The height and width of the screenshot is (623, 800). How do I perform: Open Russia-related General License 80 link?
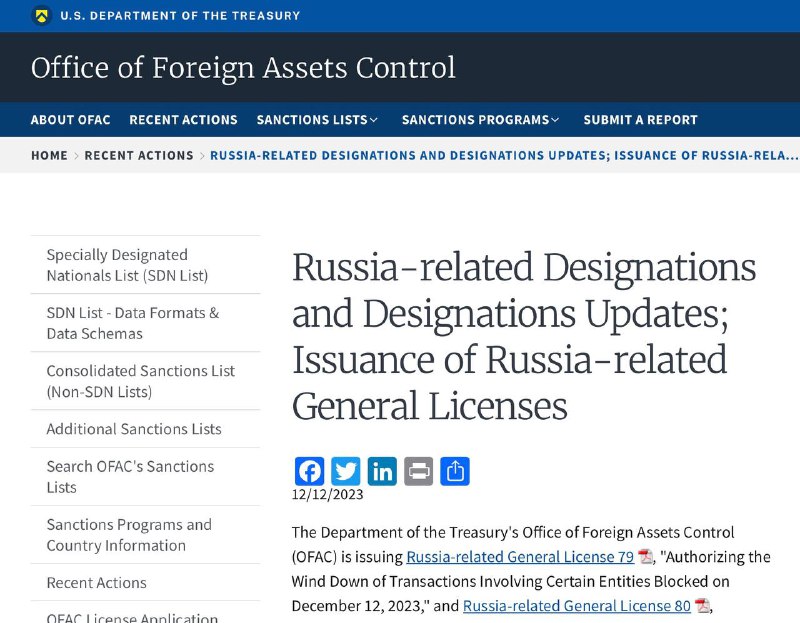(577, 606)
